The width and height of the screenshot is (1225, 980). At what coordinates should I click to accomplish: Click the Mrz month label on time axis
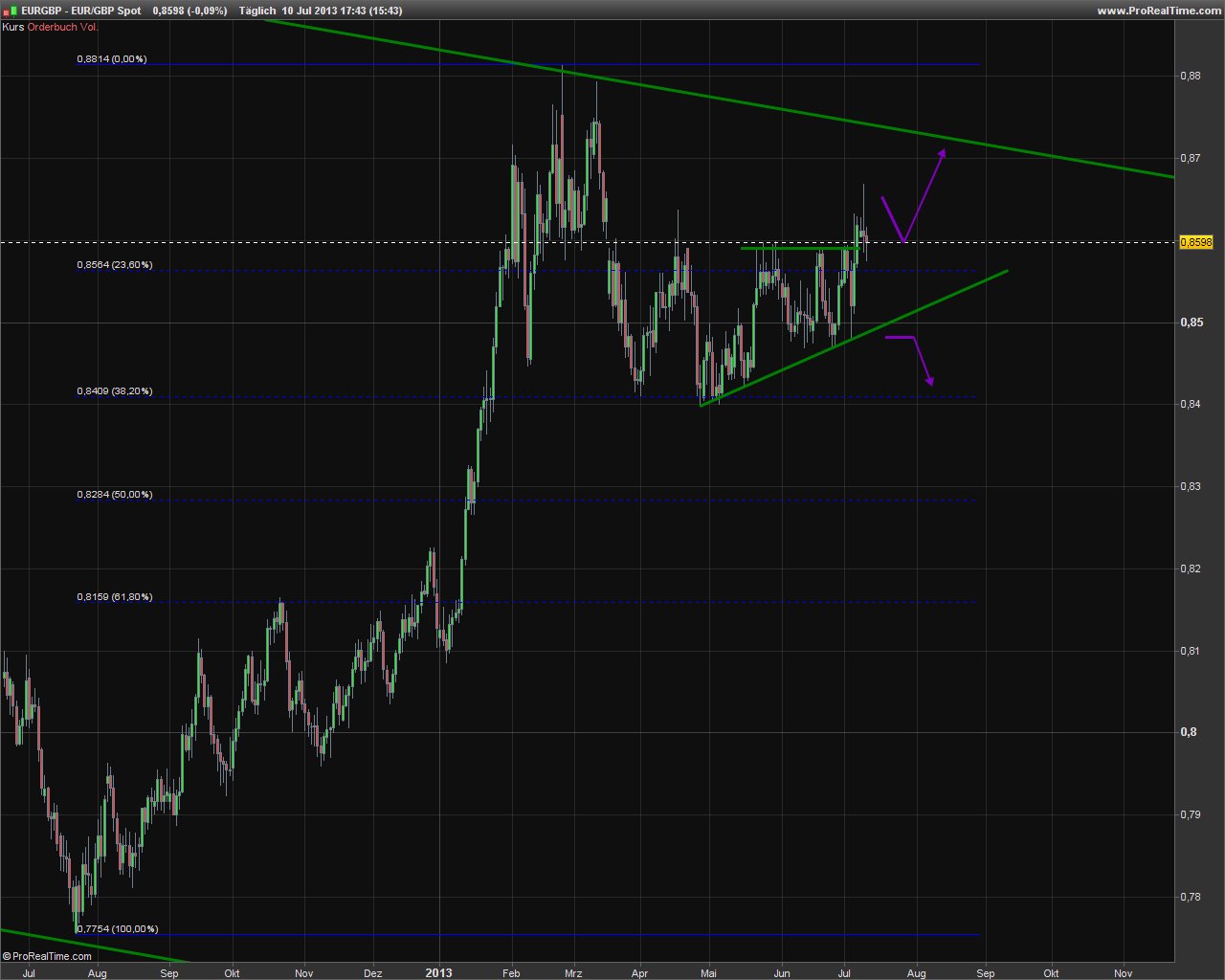click(x=573, y=973)
